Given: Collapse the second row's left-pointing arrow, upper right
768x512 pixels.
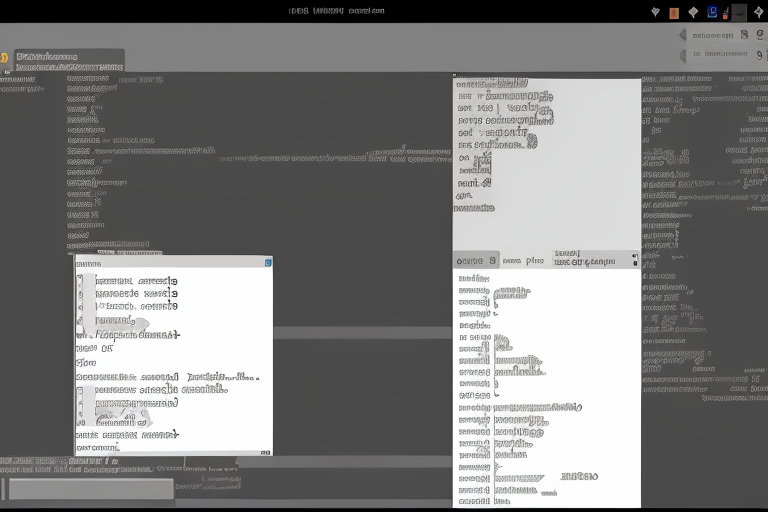Looking at the screenshot, I should click(x=683, y=54).
